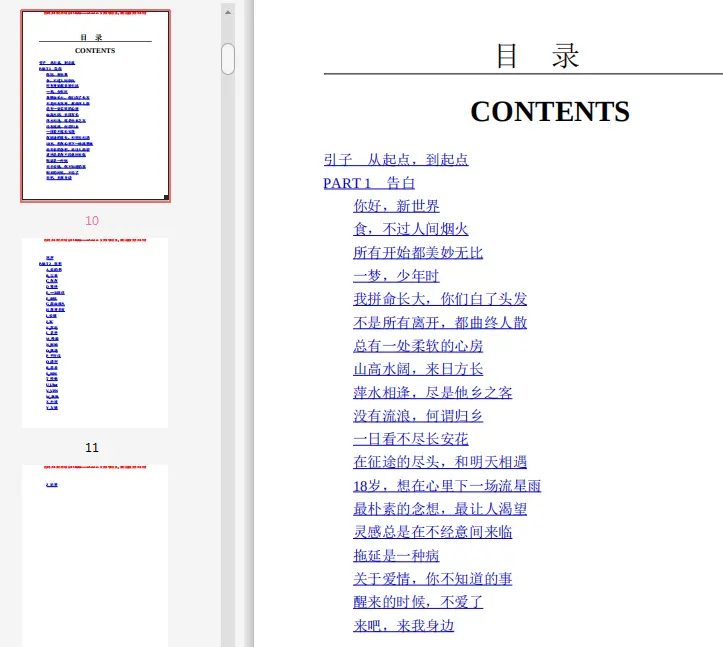Select the page 12 thumbnail at bottom
Viewport: 723px width, 647px height.
click(95, 555)
